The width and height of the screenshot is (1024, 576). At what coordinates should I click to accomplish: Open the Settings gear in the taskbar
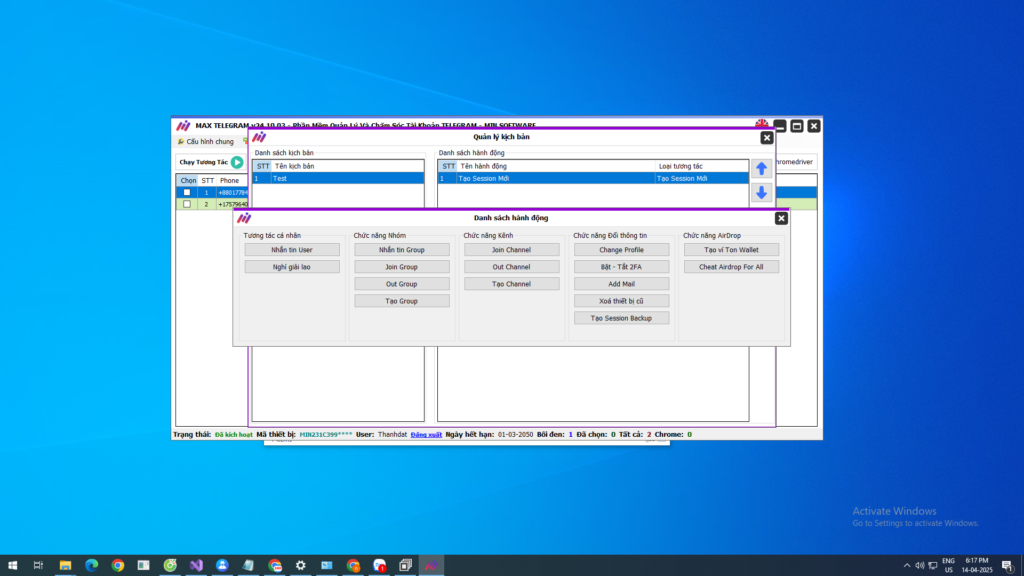pos(301,565)
